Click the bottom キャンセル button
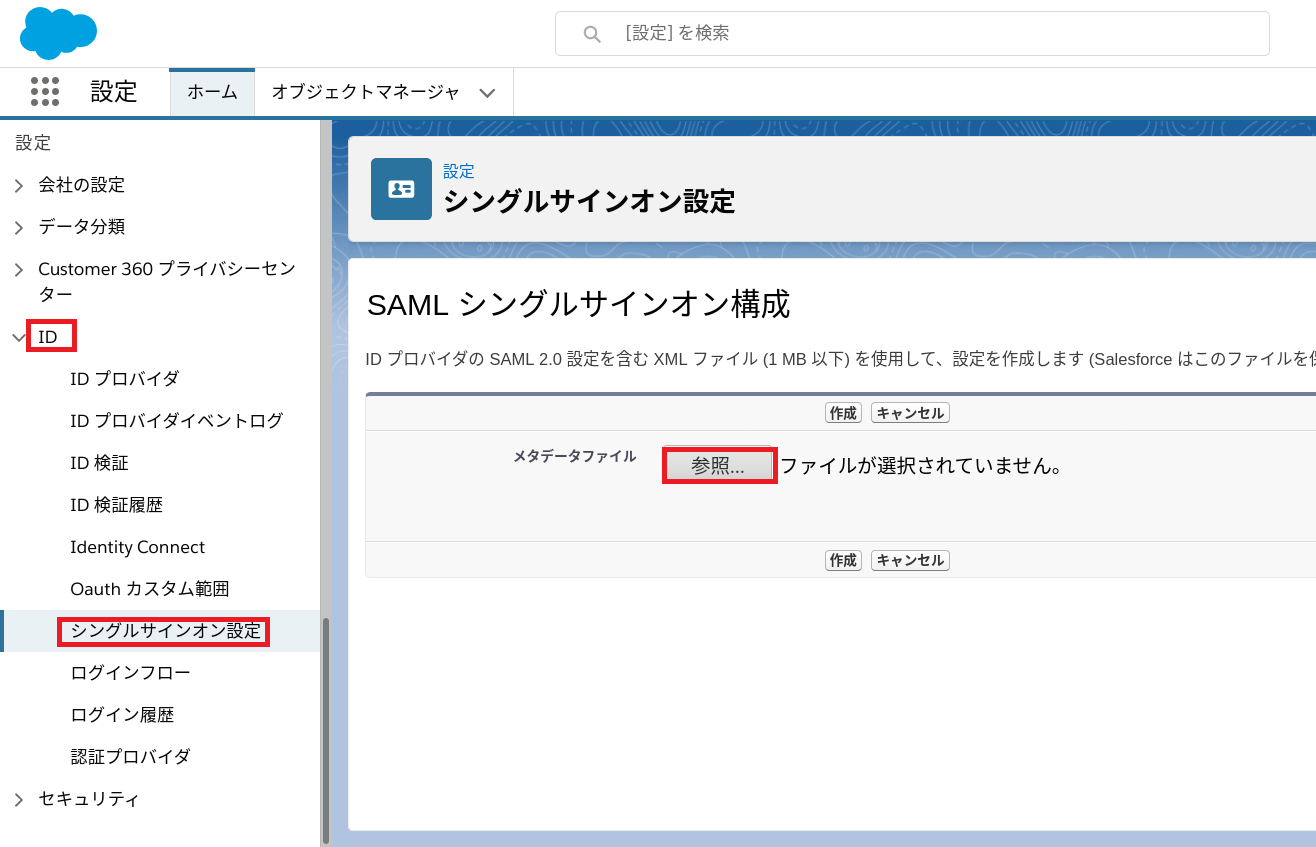Viewport: 1316px width, 847px height. point(910,560)
